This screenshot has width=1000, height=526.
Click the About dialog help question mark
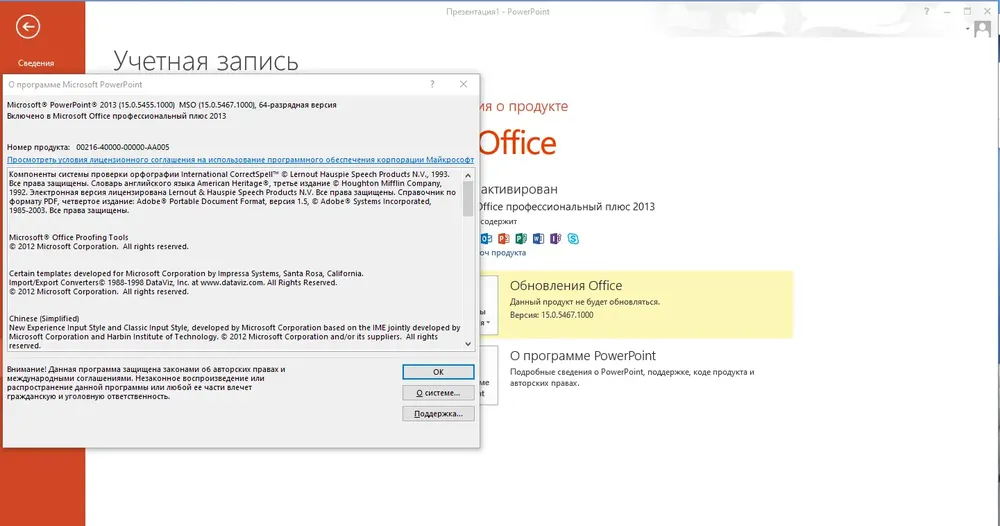click(432, 84)
